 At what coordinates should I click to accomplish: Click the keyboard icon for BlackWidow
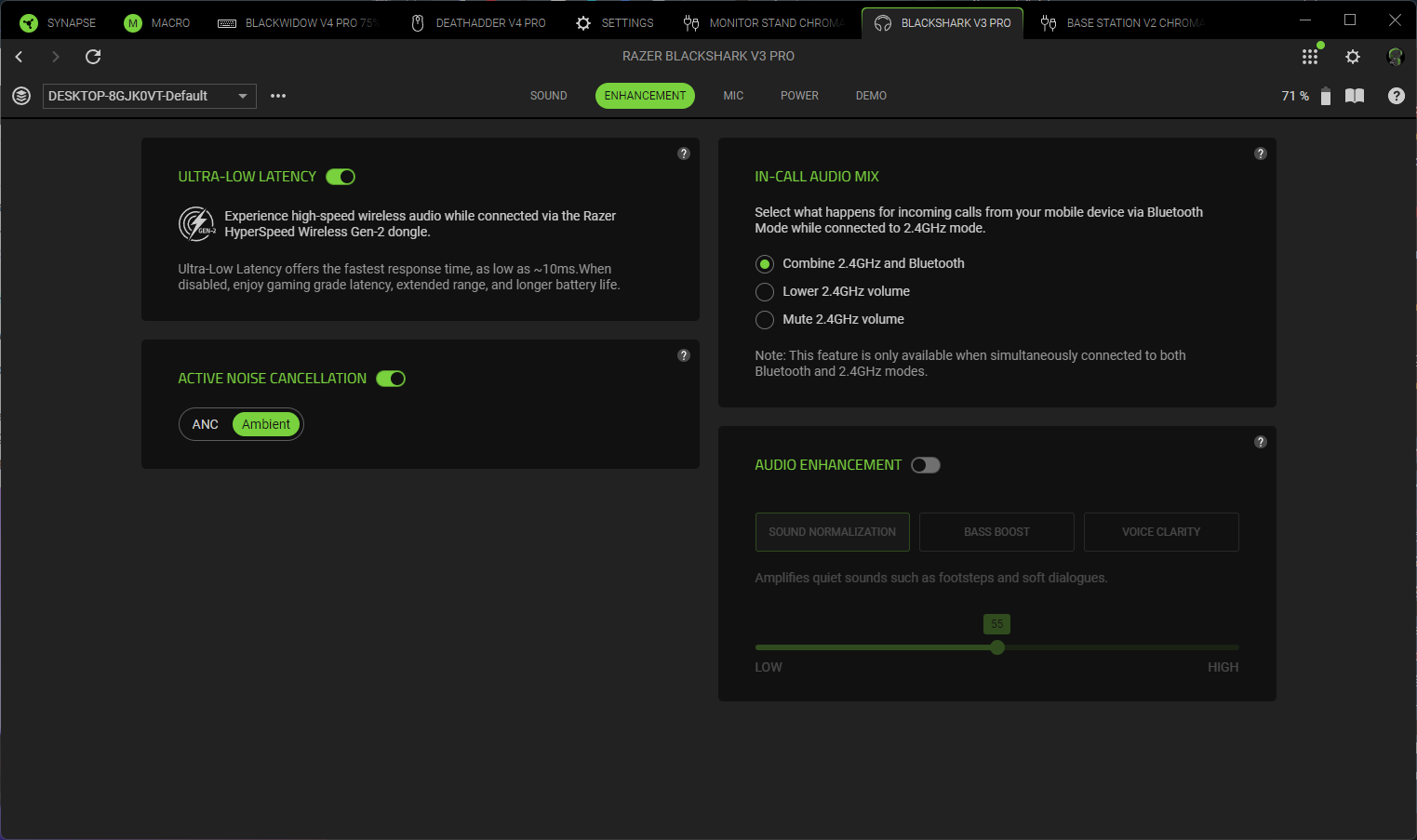point(227,23)
